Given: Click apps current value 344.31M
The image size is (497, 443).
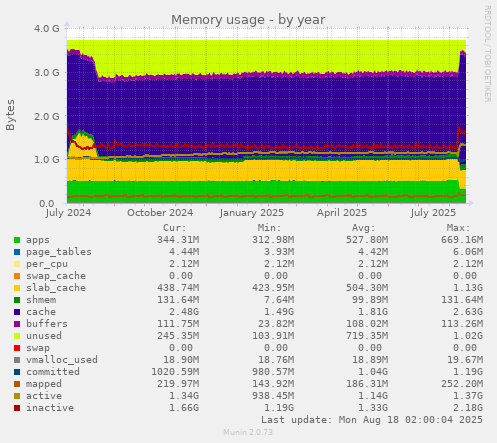Looking at the screenshot, I should point(178,240).
